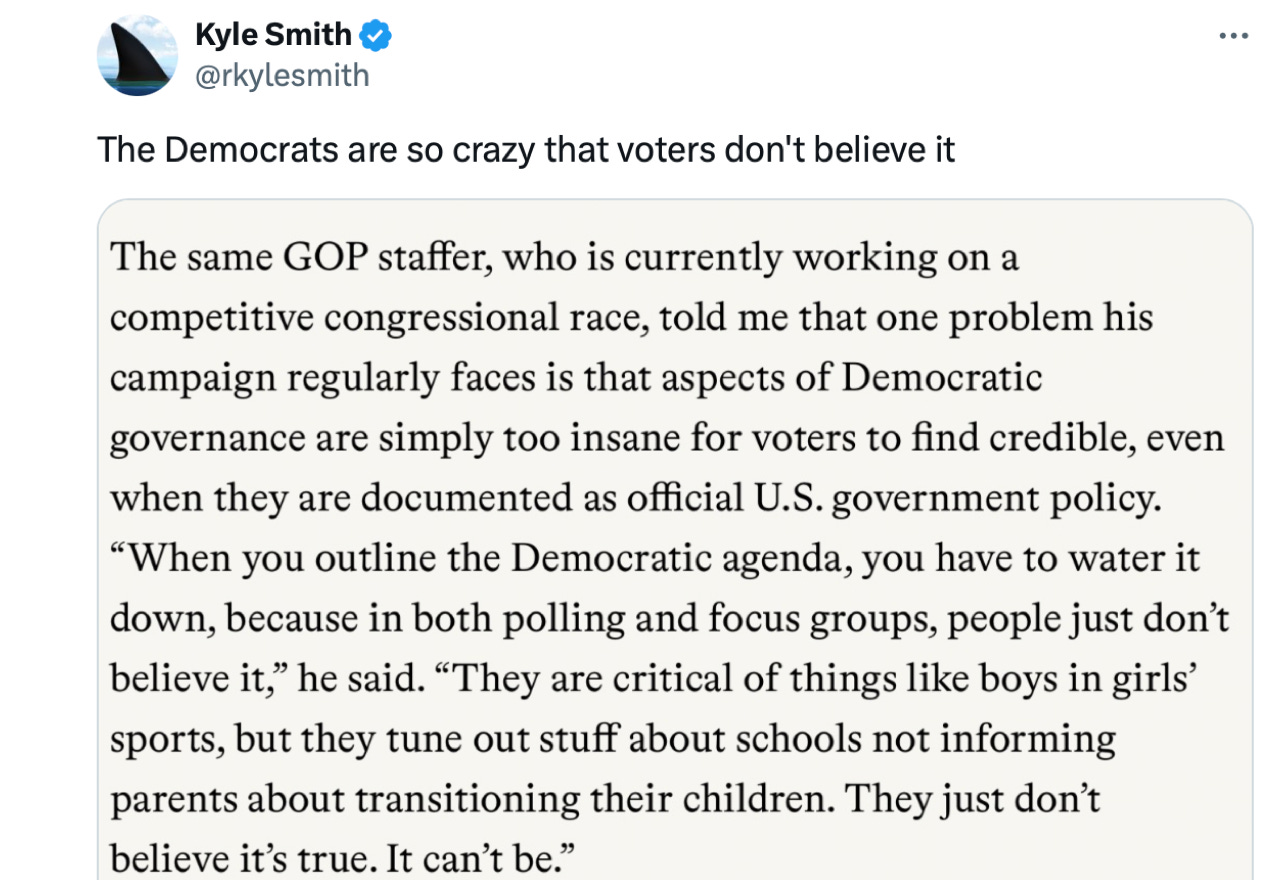This screenshot has width=1270, height=880.
Task: Open Kyle Smith's shark fin profile avatar
Action: click(137, 56)
